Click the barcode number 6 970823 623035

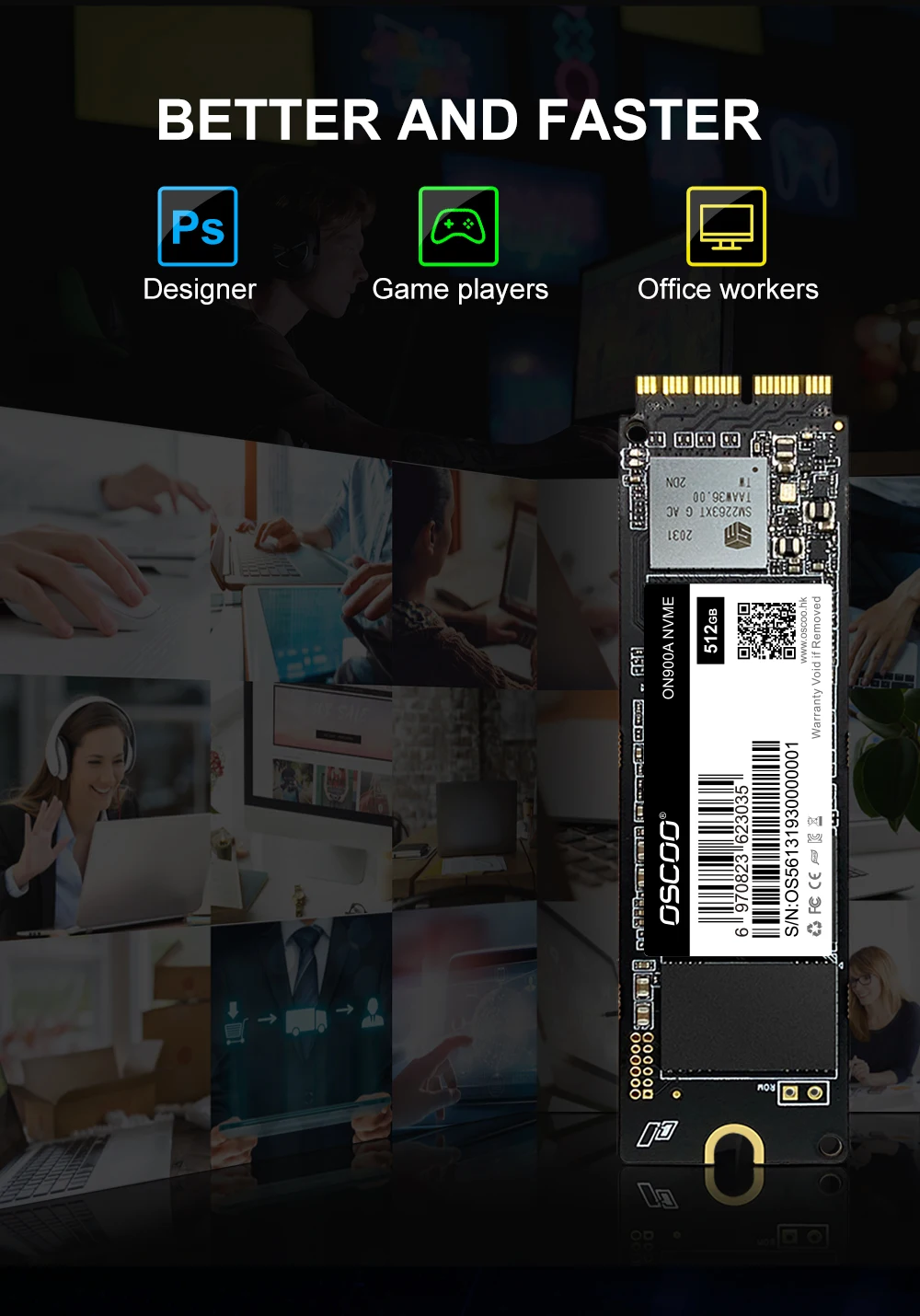[742, 860]
